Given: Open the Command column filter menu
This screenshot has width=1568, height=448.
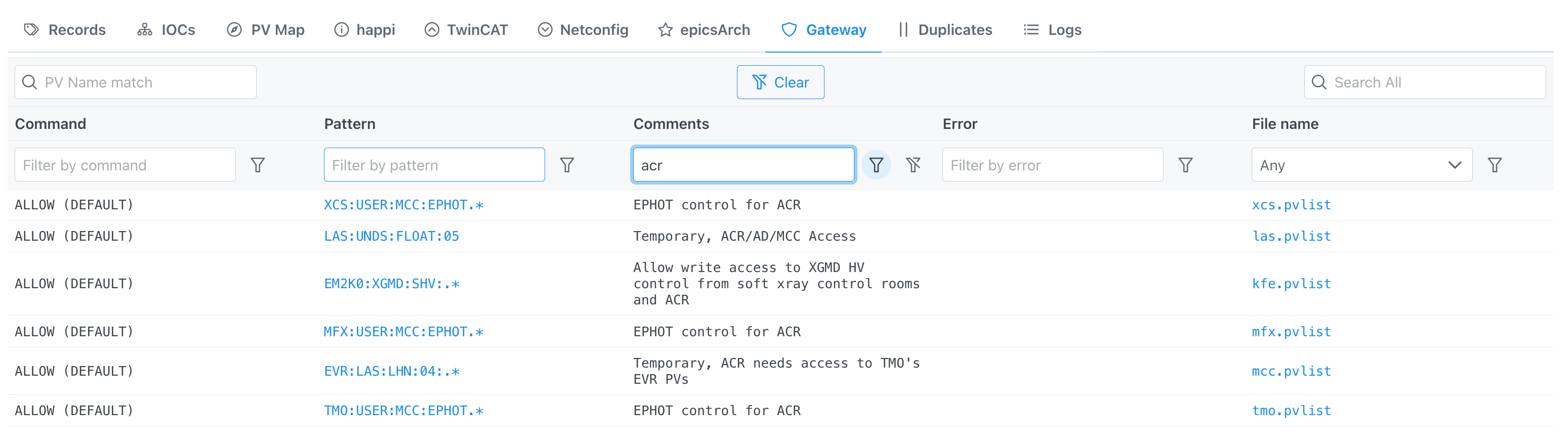Looking at the screenshot, I should (x=258, y=164).
